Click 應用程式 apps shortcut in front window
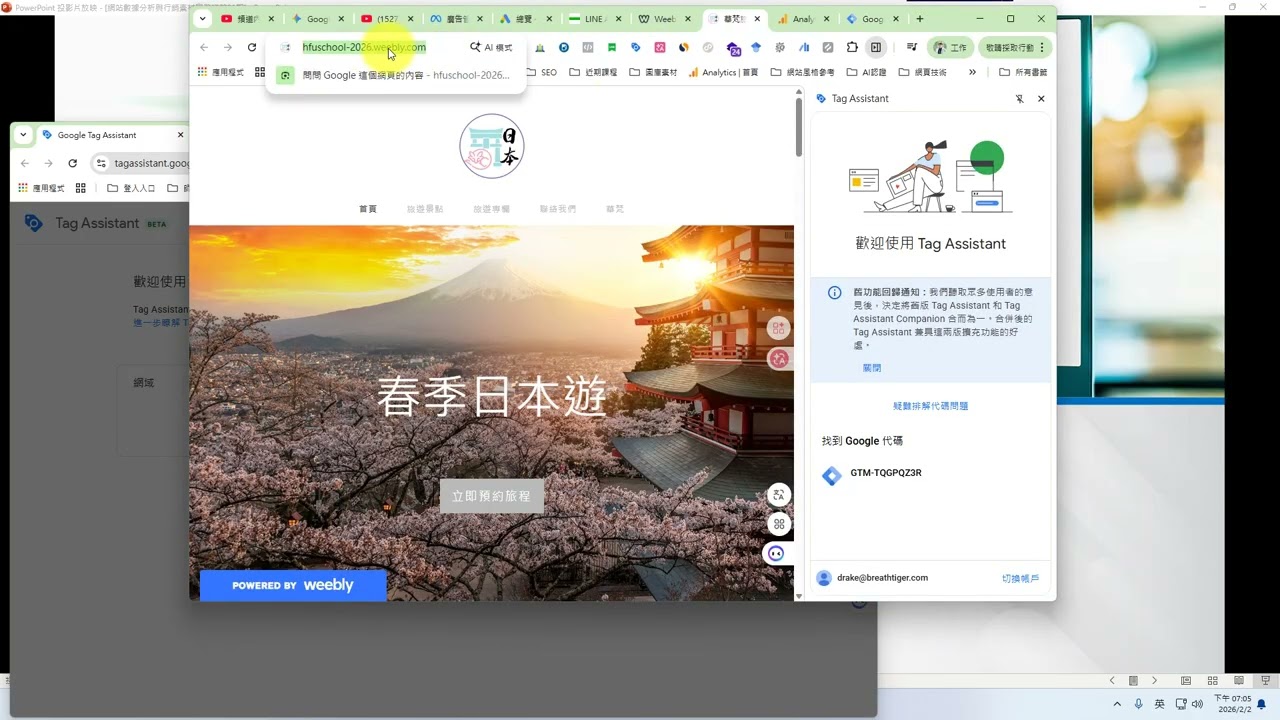1280x720 pixels. 221,72
